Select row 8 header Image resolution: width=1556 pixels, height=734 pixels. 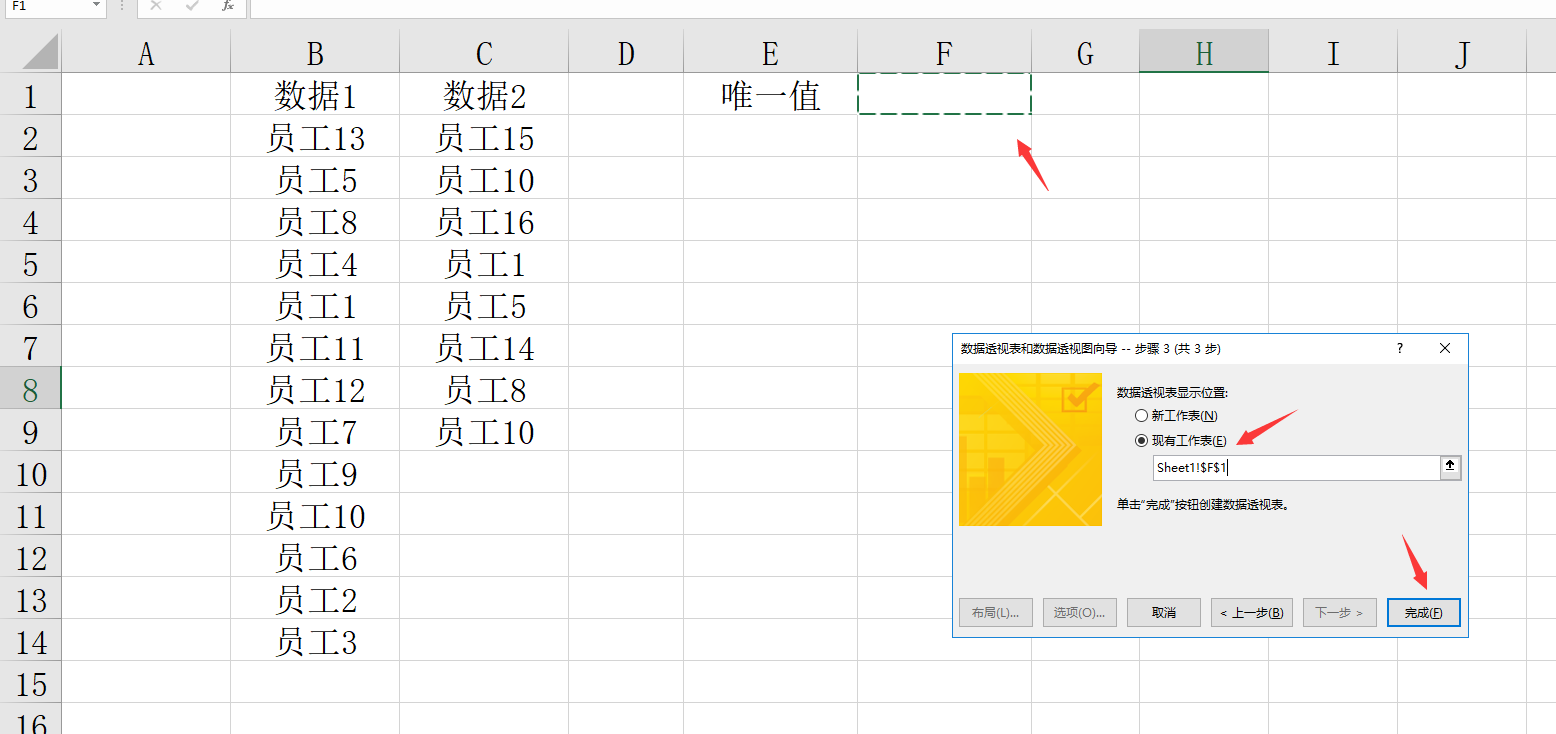tap(31, 390)
